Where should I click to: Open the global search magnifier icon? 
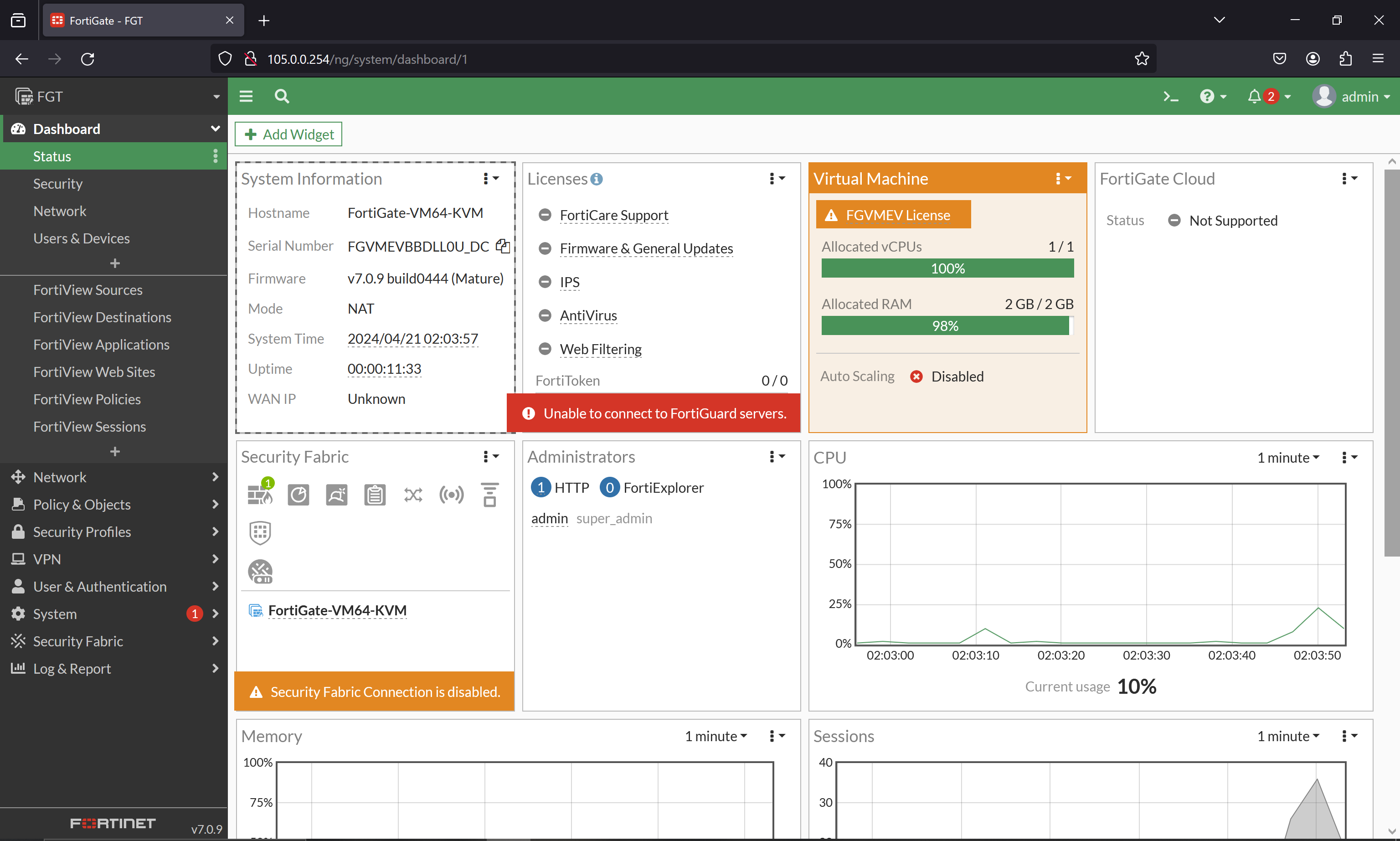coord(282,96)
